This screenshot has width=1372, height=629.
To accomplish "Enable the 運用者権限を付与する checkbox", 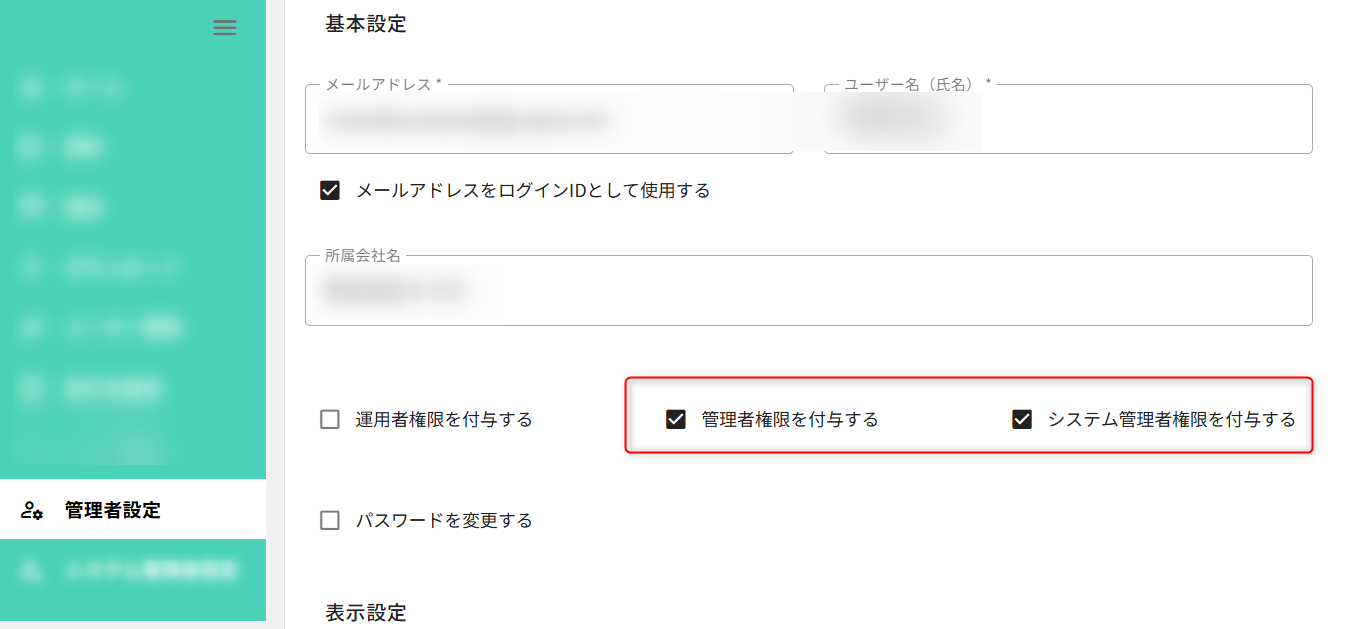I will (330, 419).
